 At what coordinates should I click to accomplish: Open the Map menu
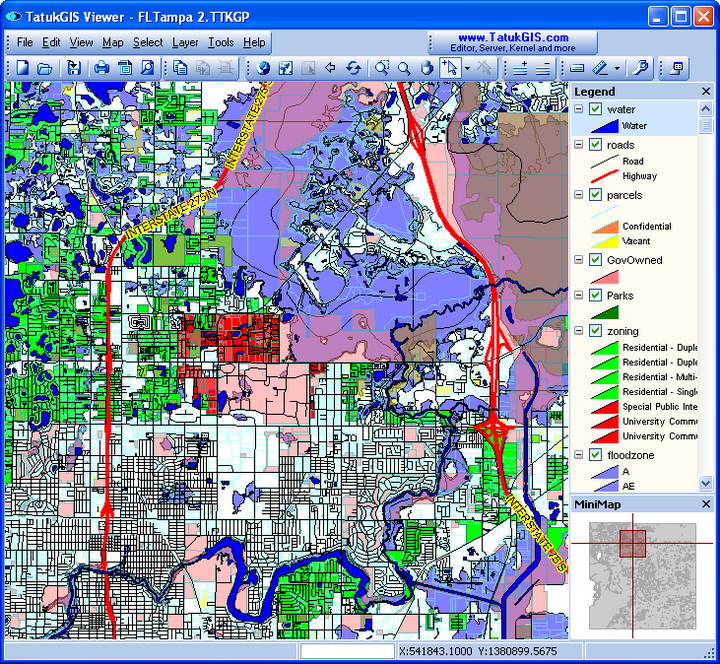112,42
